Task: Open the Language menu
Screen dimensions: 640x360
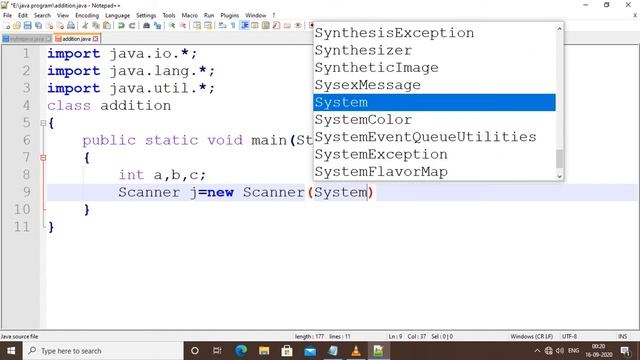Action: (x=117, y=15)
